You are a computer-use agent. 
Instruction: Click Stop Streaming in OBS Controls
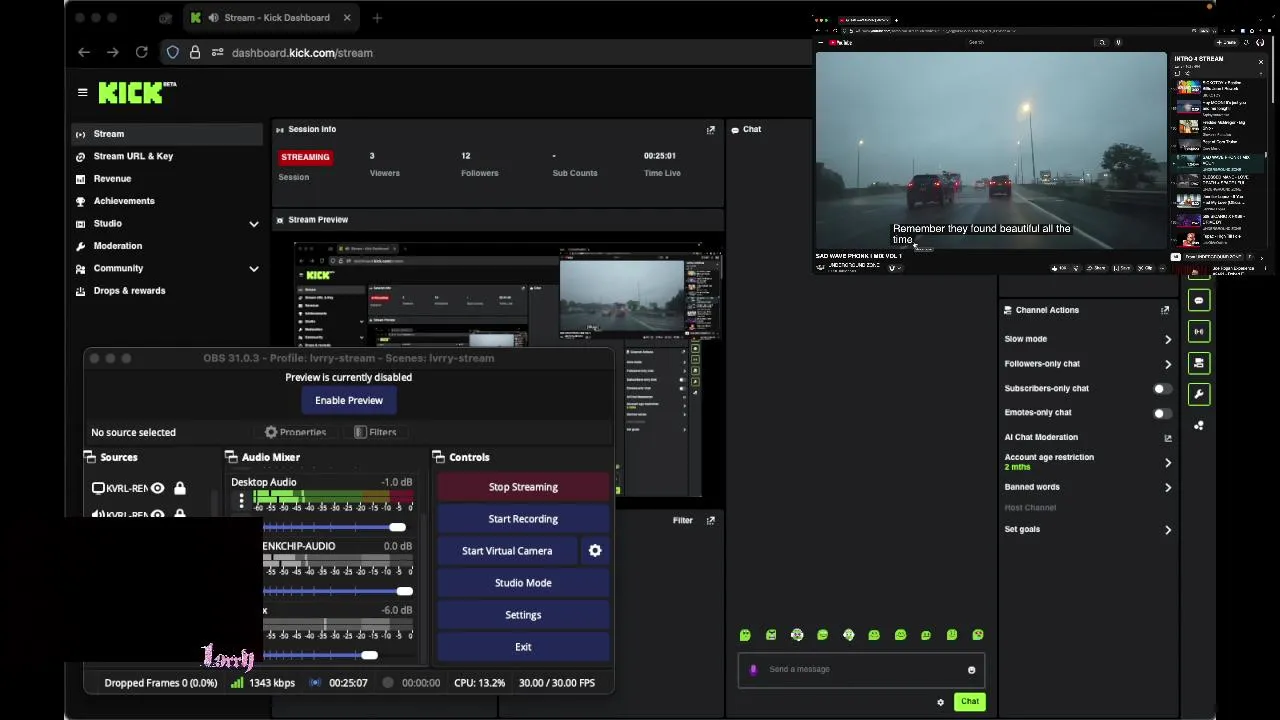coord(523,487)
